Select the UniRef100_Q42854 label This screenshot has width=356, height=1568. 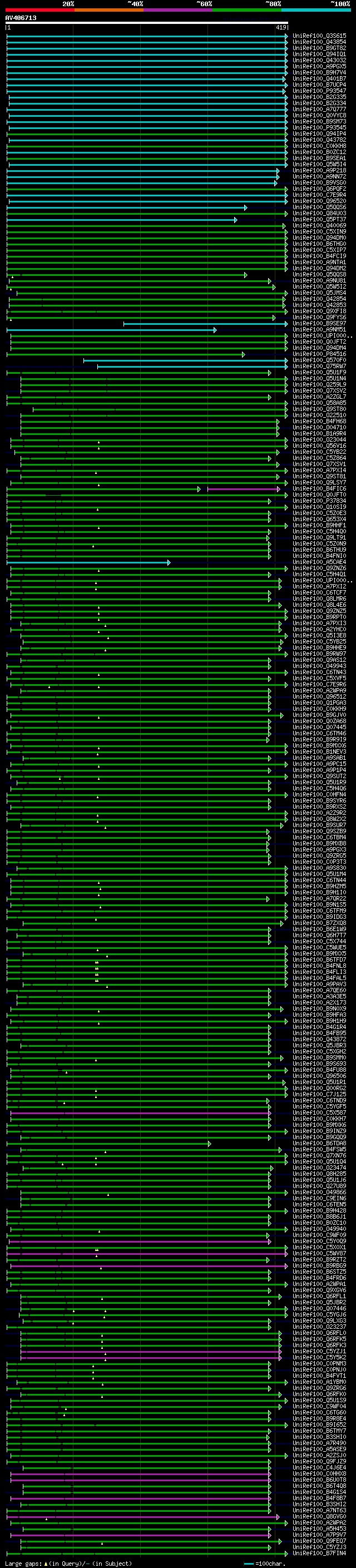tap(319, 299)
